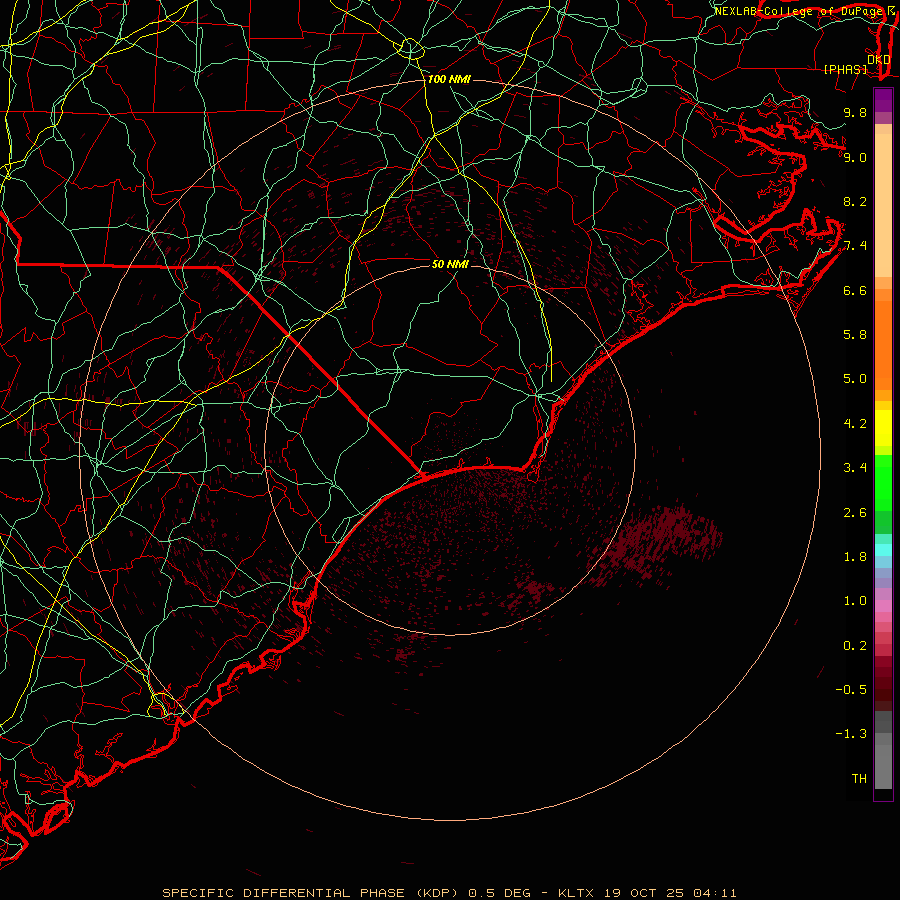Click the 9.8 color scale value

855,112
